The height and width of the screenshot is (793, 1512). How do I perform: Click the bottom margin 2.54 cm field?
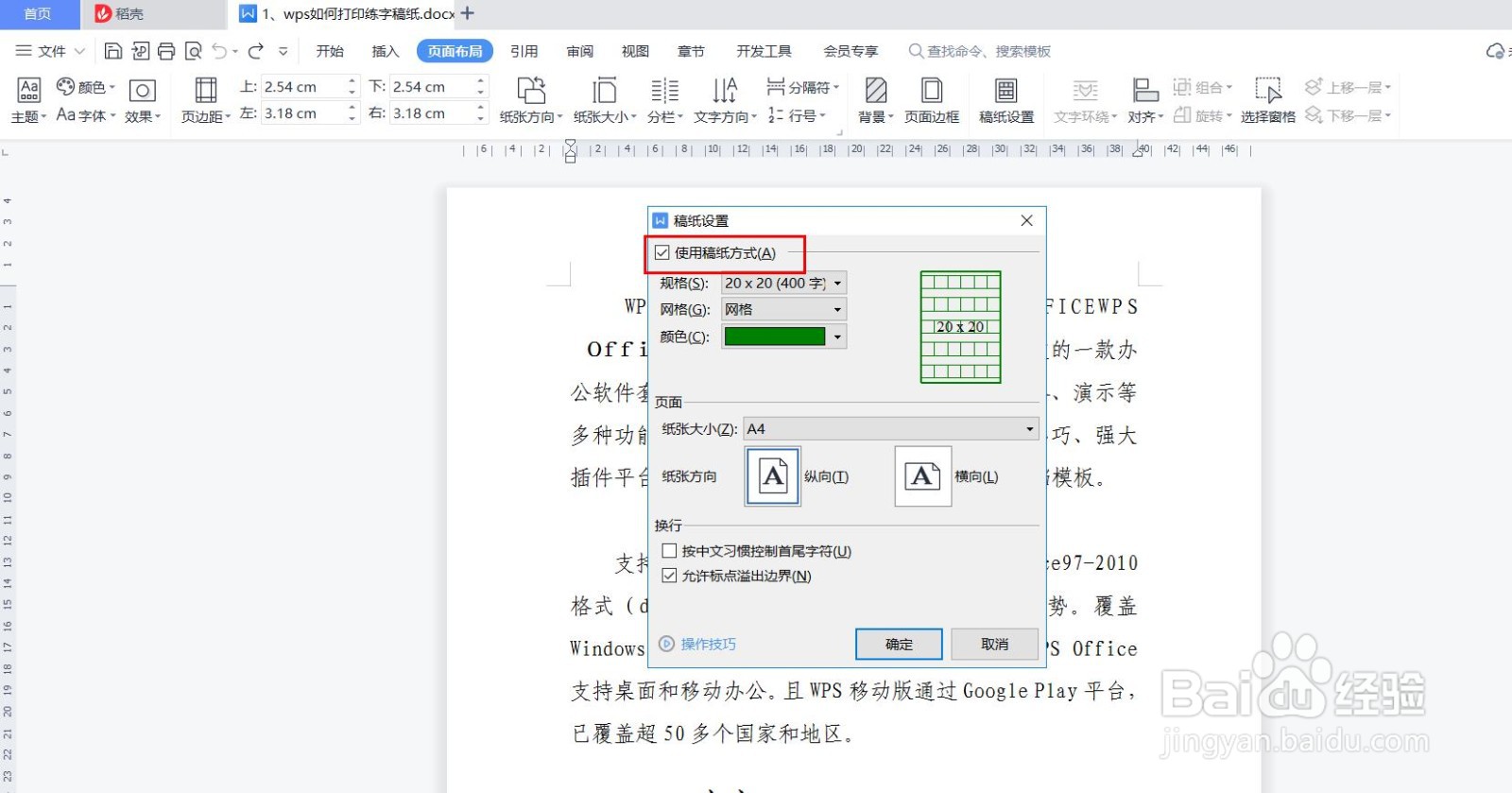click(x=433, y=86)
